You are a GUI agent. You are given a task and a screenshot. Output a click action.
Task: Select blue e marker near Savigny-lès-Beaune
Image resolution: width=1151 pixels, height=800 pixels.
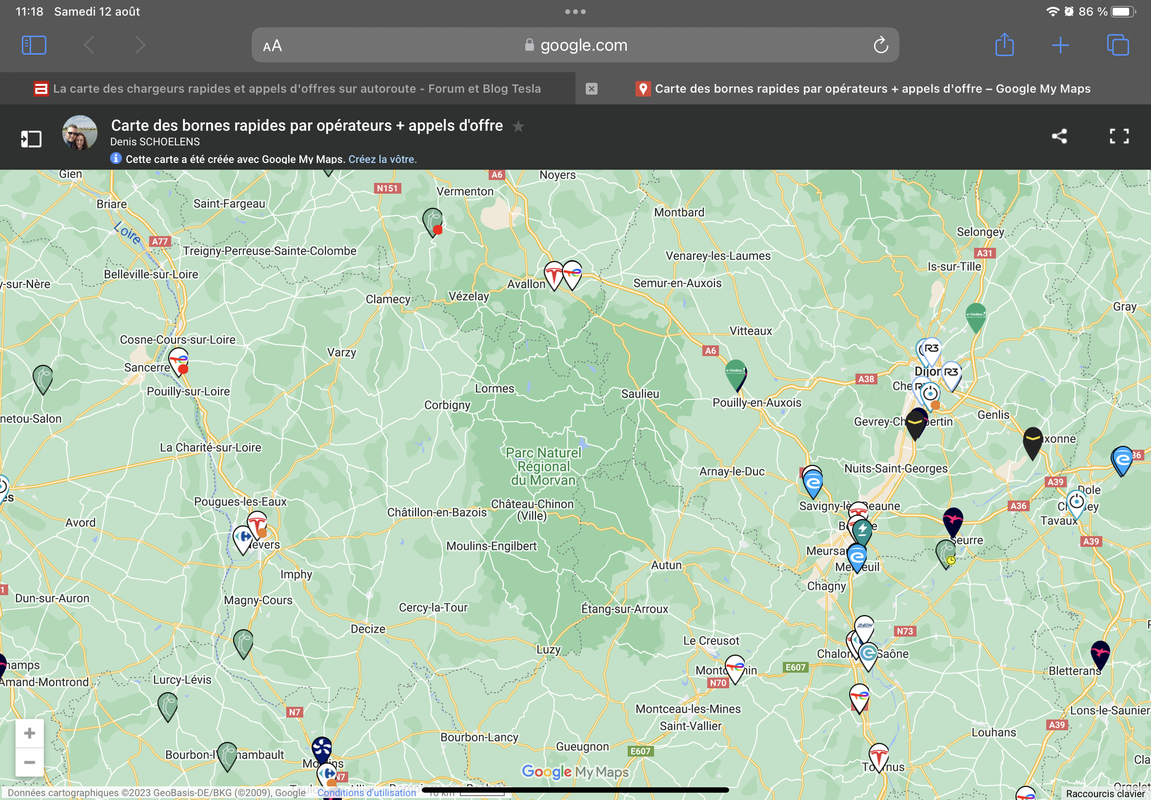pos(813,484)
